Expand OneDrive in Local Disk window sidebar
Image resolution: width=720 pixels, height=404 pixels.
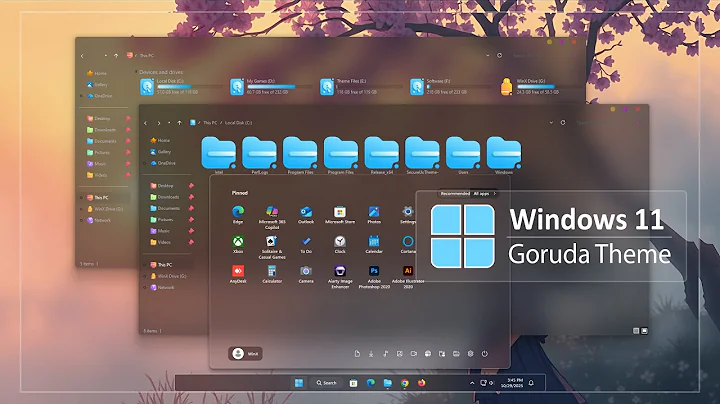pos(145,163)
